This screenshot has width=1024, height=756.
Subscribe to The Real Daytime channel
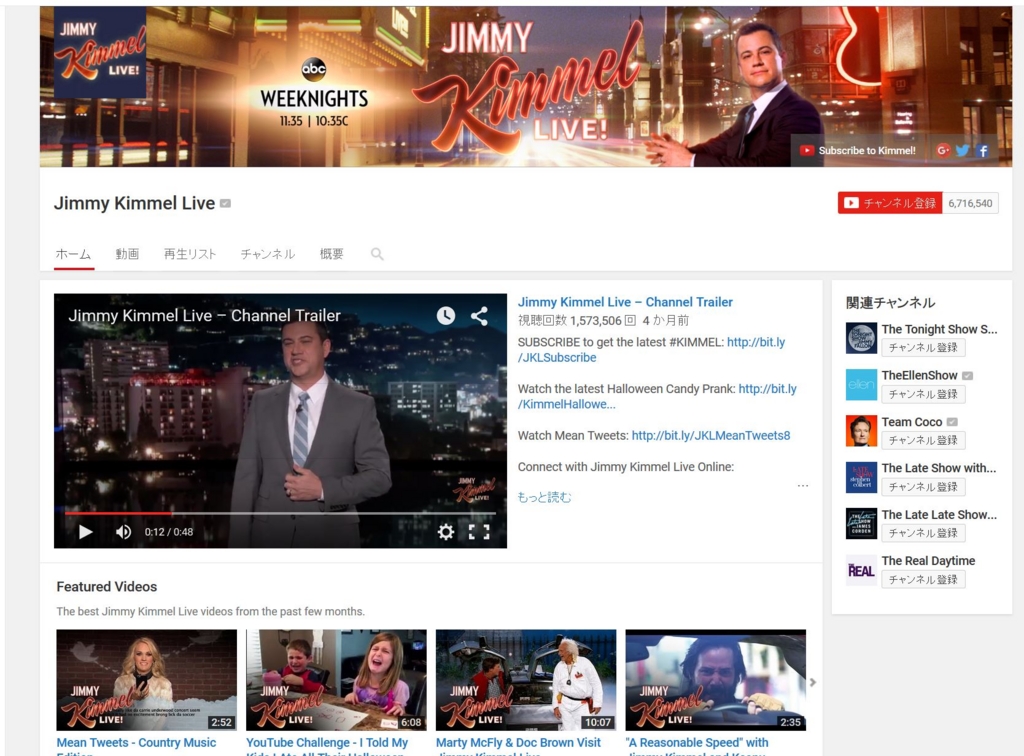pyautogui.click(x=923, y=580)
